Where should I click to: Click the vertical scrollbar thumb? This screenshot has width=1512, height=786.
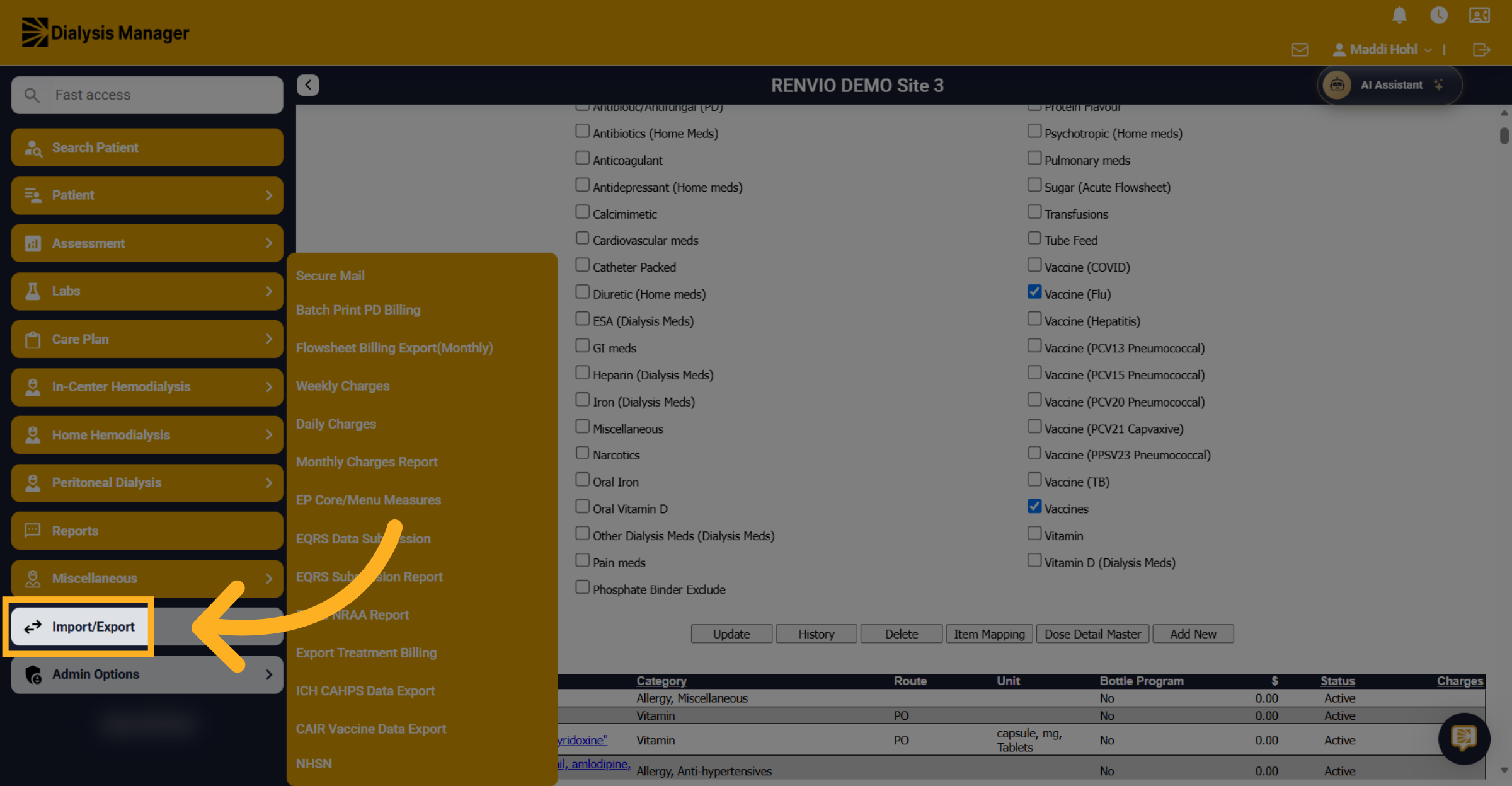click(x=1504, y=136)
